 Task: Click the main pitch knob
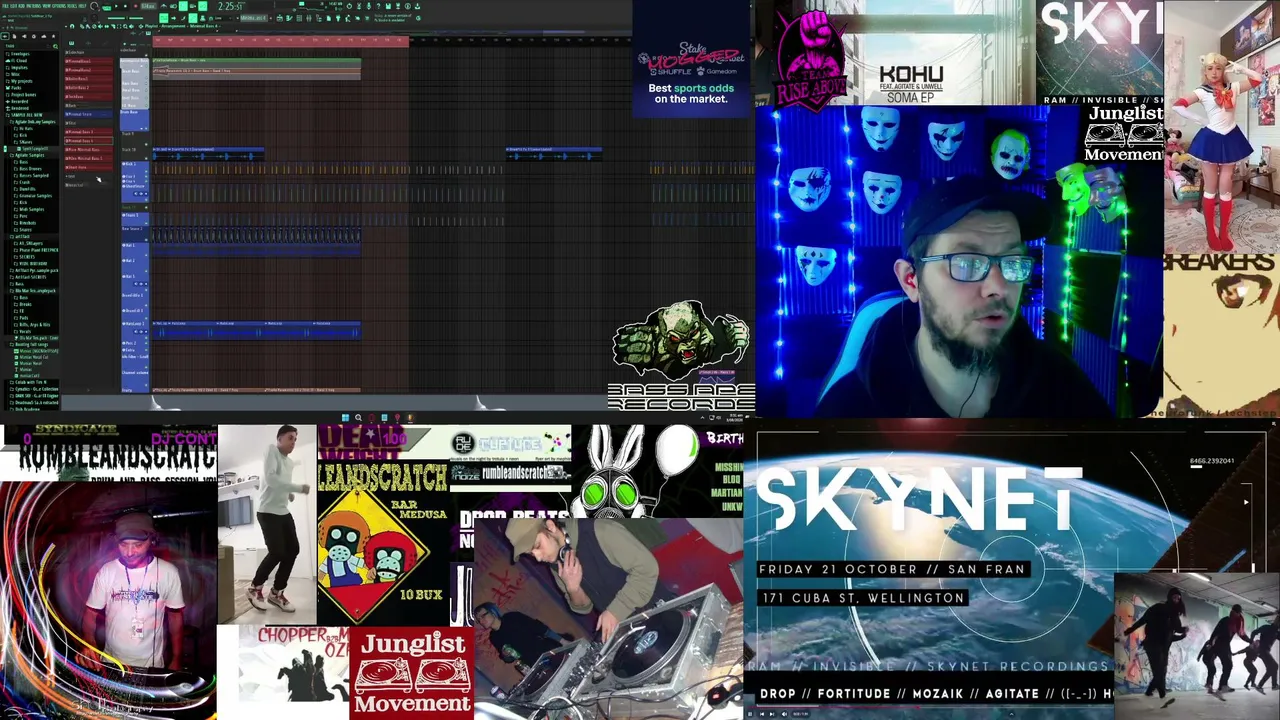tap(94, 18)
